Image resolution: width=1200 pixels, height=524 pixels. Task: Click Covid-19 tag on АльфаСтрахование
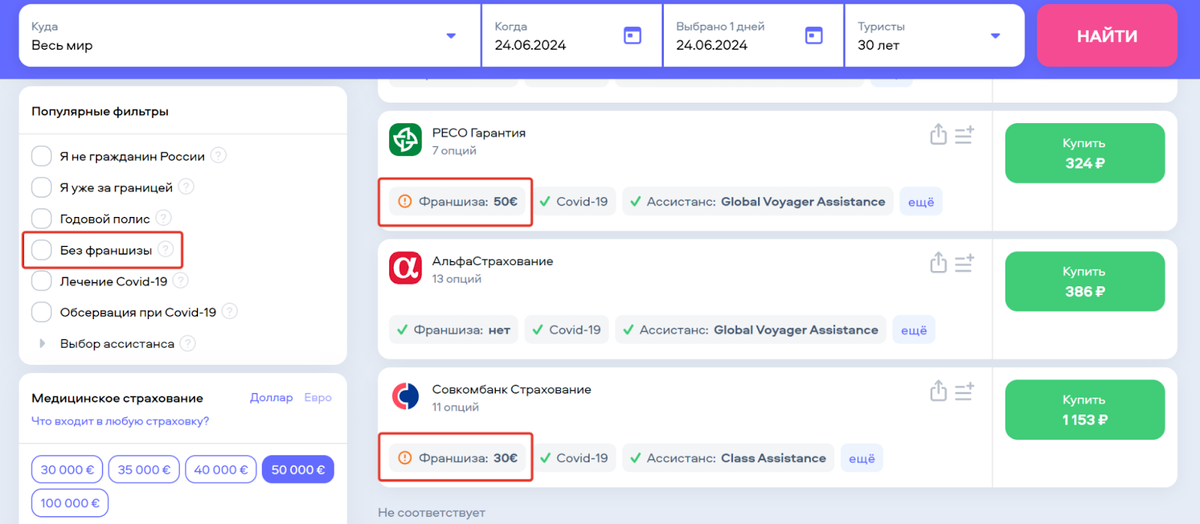(x=567, y=330)
